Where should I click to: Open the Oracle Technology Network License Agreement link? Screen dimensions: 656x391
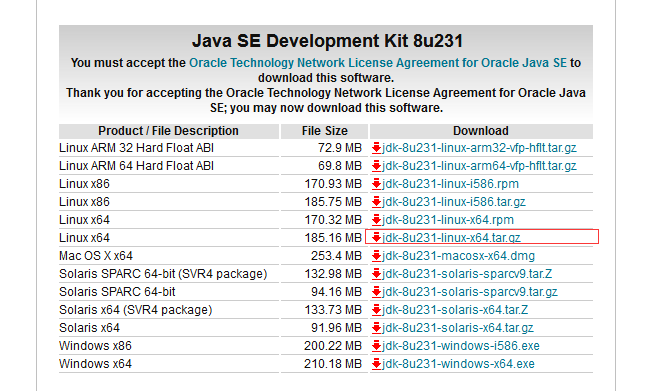point(378,63)
